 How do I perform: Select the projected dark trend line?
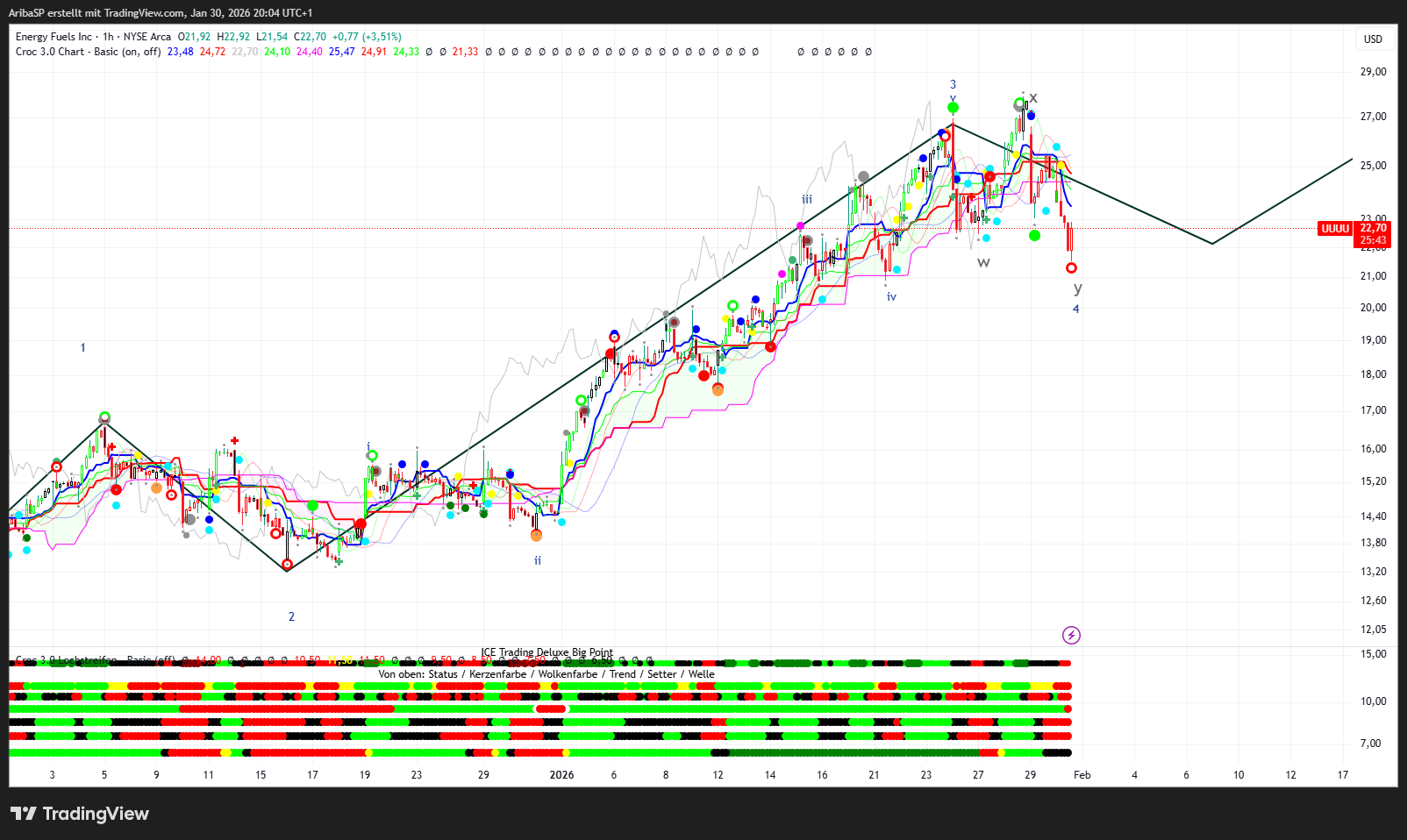tap(1281, 202)
